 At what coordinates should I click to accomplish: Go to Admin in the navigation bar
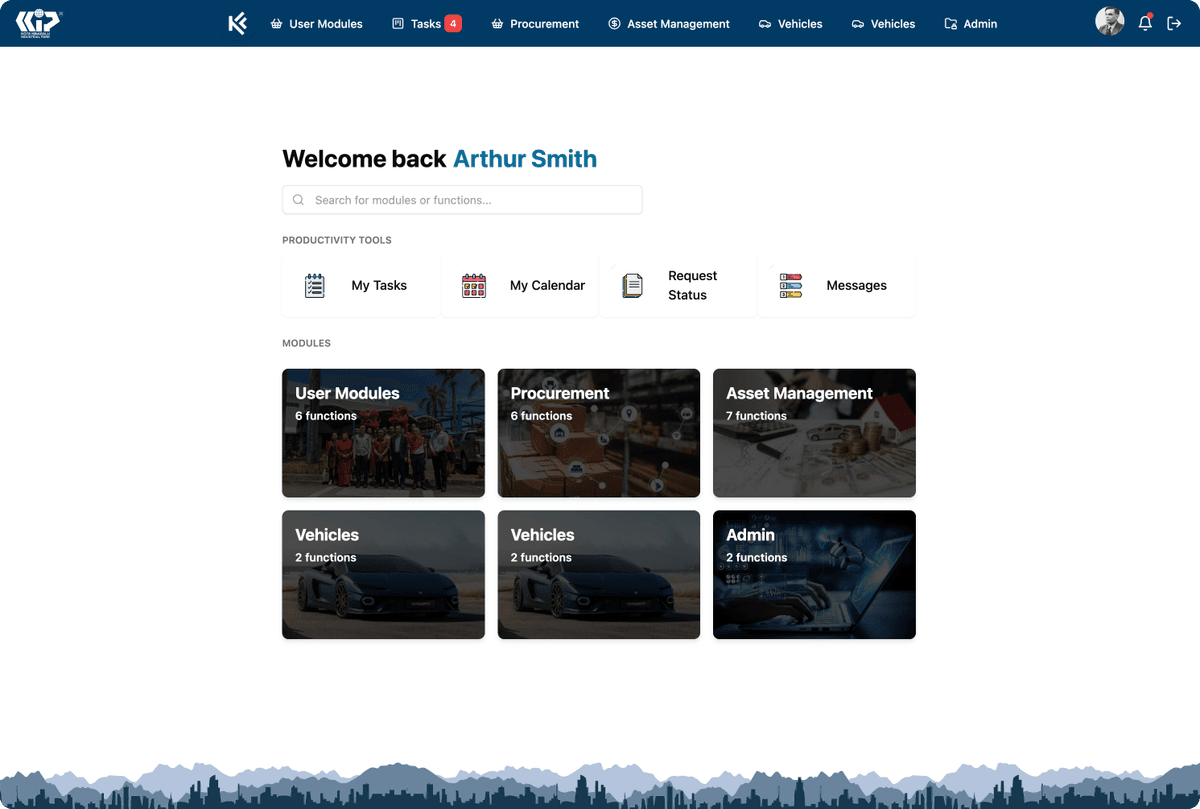pyautogui.click(x=970, y=23)
